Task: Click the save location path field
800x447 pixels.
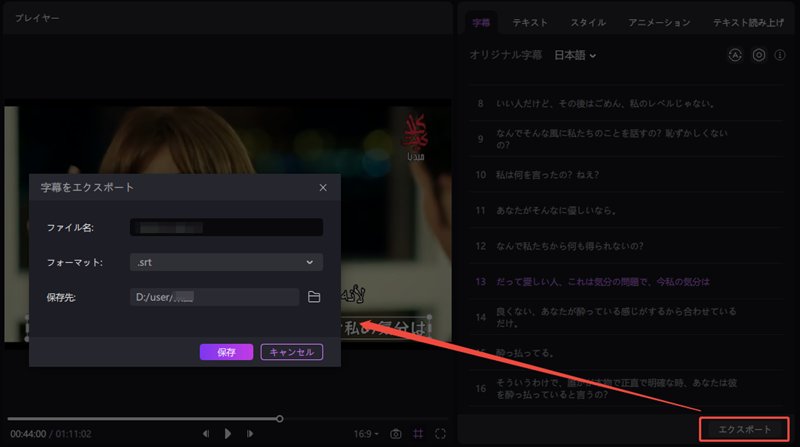Action: pos(214,297)
